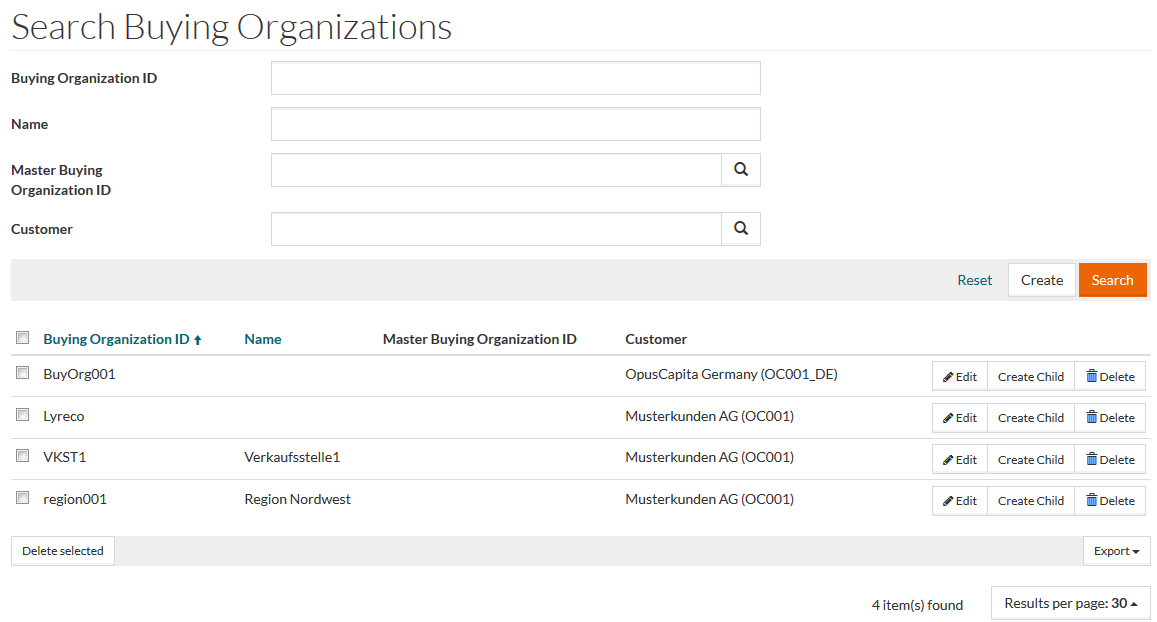This screenshot has width=1157, height=622.
Task: Expand the Results per page selector
Action: click(x=1070, y=603)
